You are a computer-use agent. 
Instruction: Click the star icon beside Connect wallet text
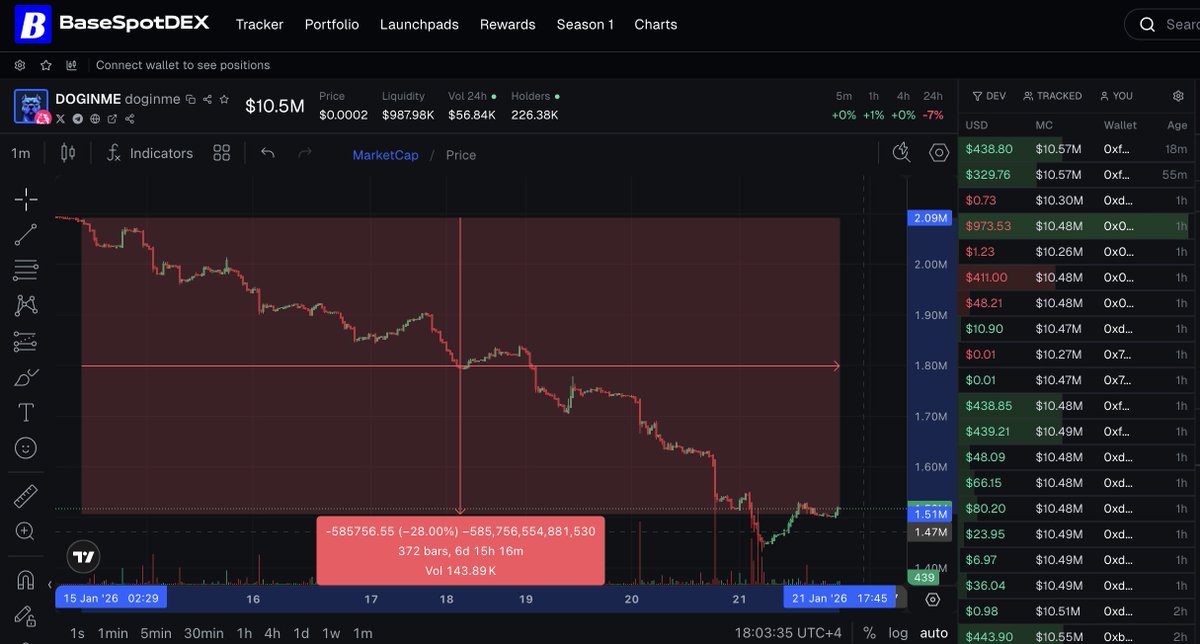pos(46,65)
